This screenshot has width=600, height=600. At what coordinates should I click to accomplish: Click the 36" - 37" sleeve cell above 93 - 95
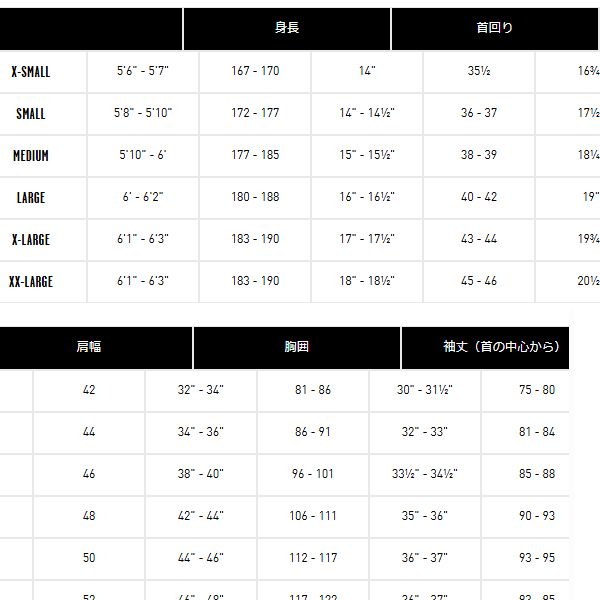pos(424,559)
